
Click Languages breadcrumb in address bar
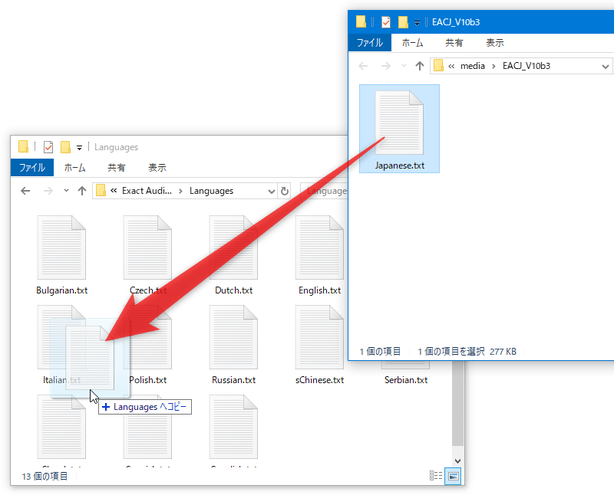click(x=211, y=191)
